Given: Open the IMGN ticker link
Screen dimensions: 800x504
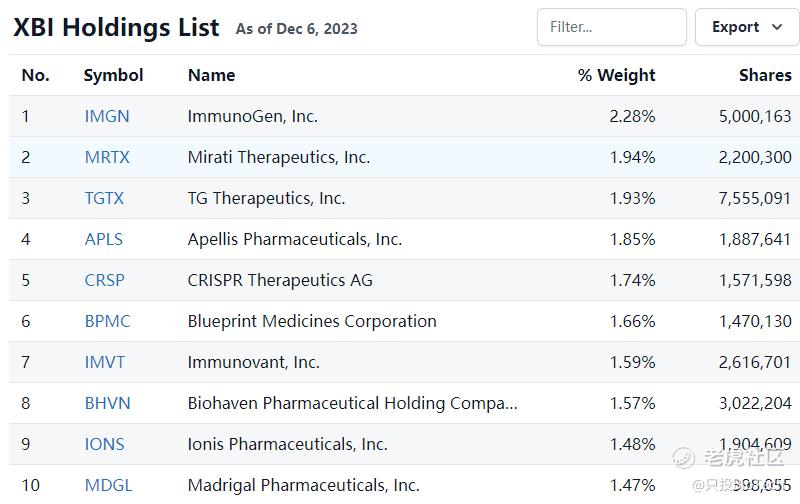Looking at the screenshot, I should coord(107,116).
